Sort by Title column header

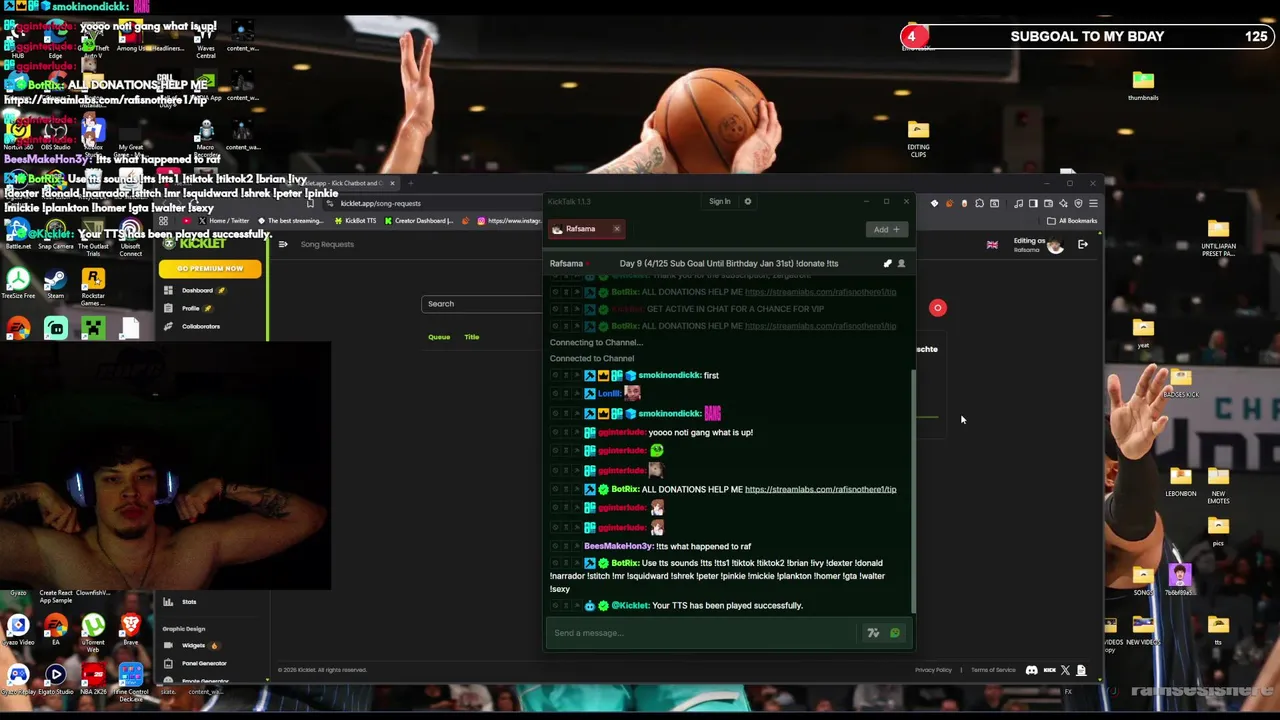(472, 337)
